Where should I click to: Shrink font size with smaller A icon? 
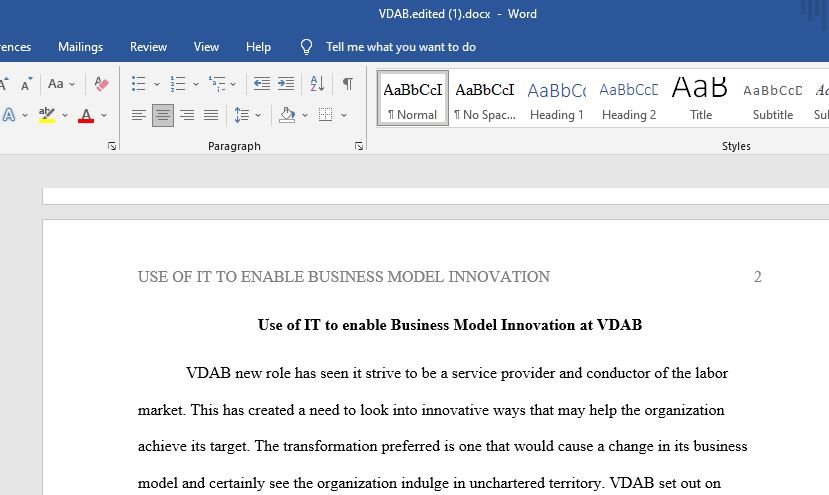26,84
